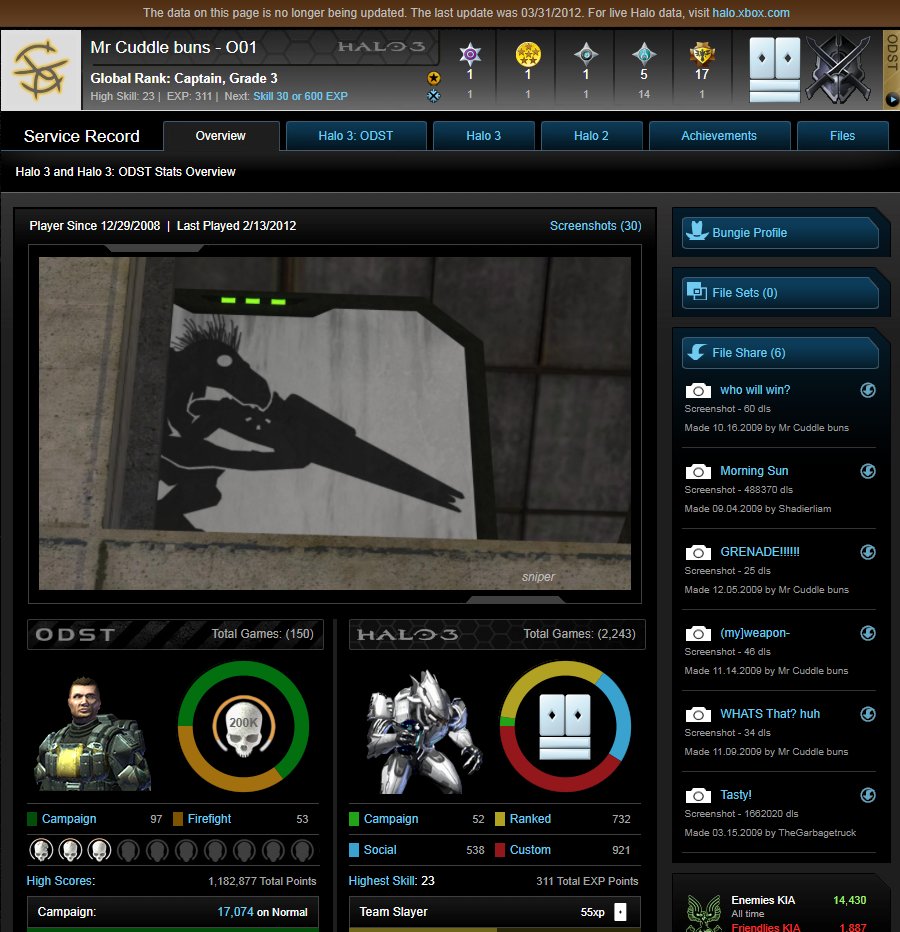Switch to the Halo 3: ODST tab

355,136
